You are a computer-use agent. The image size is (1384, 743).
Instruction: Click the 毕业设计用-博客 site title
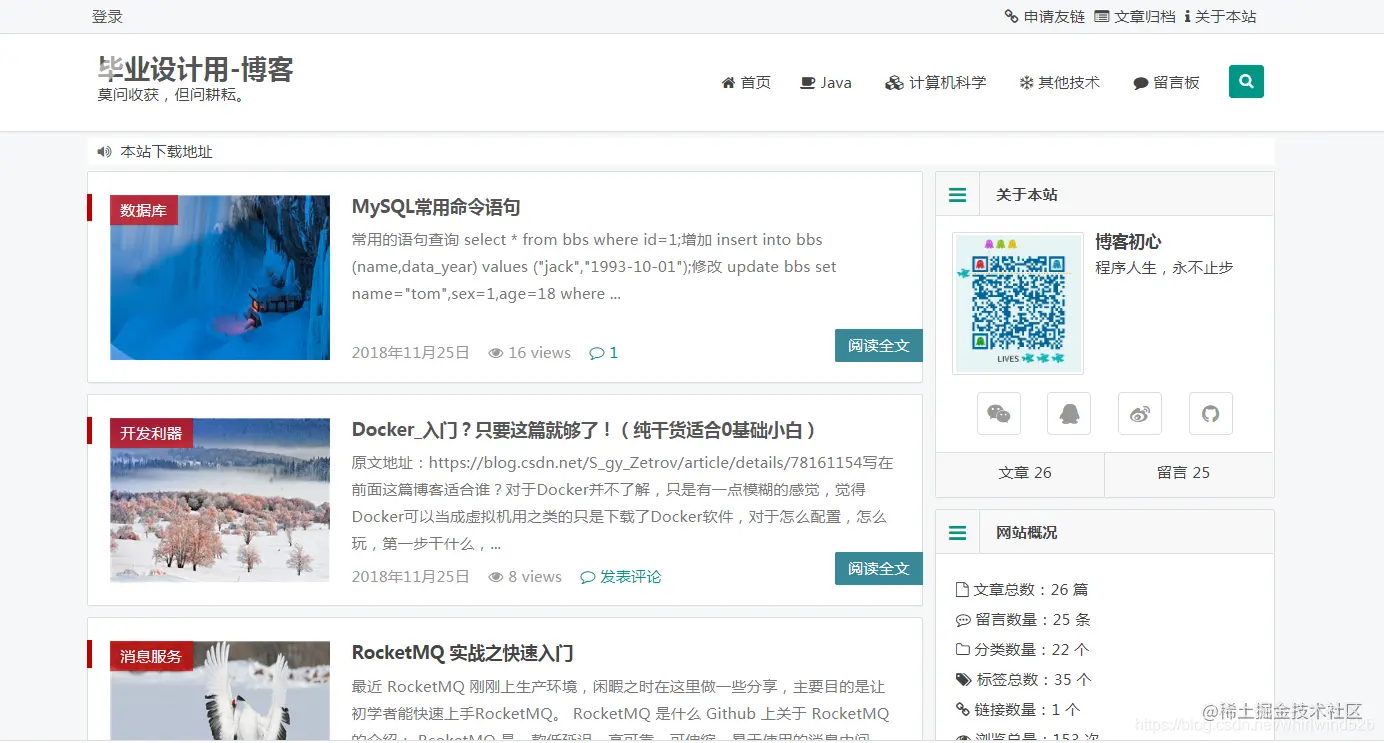tap(195, 69)
